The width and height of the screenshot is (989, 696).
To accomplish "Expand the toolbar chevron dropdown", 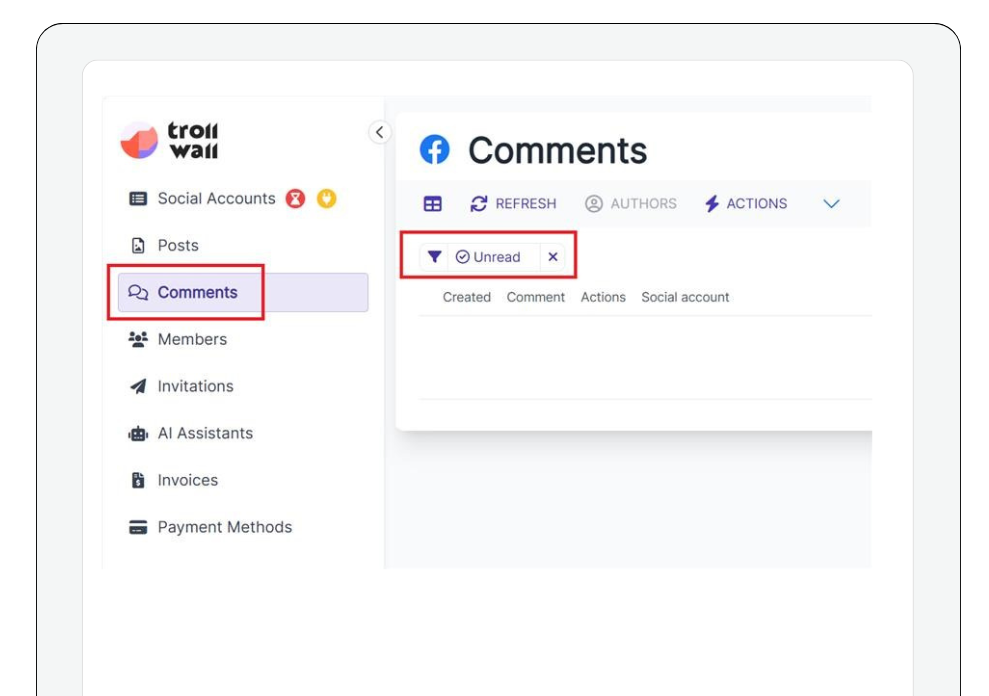I will (x=830, y=204).
